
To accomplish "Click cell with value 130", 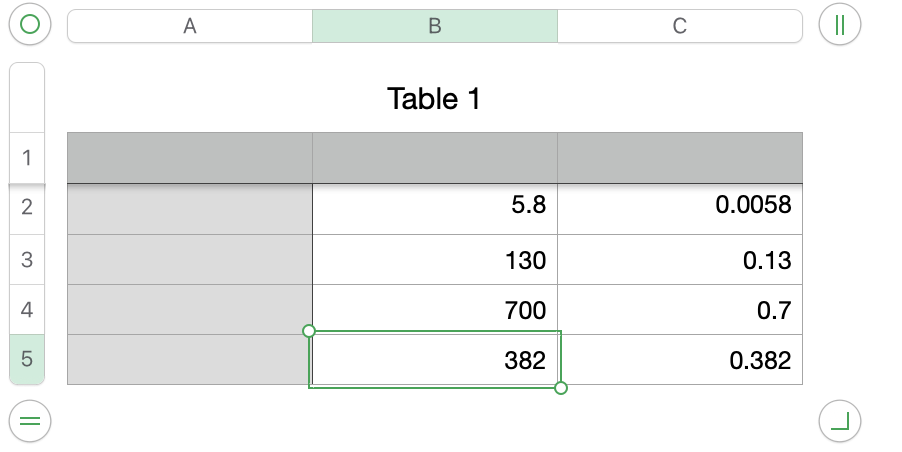I will pos(435,260).
